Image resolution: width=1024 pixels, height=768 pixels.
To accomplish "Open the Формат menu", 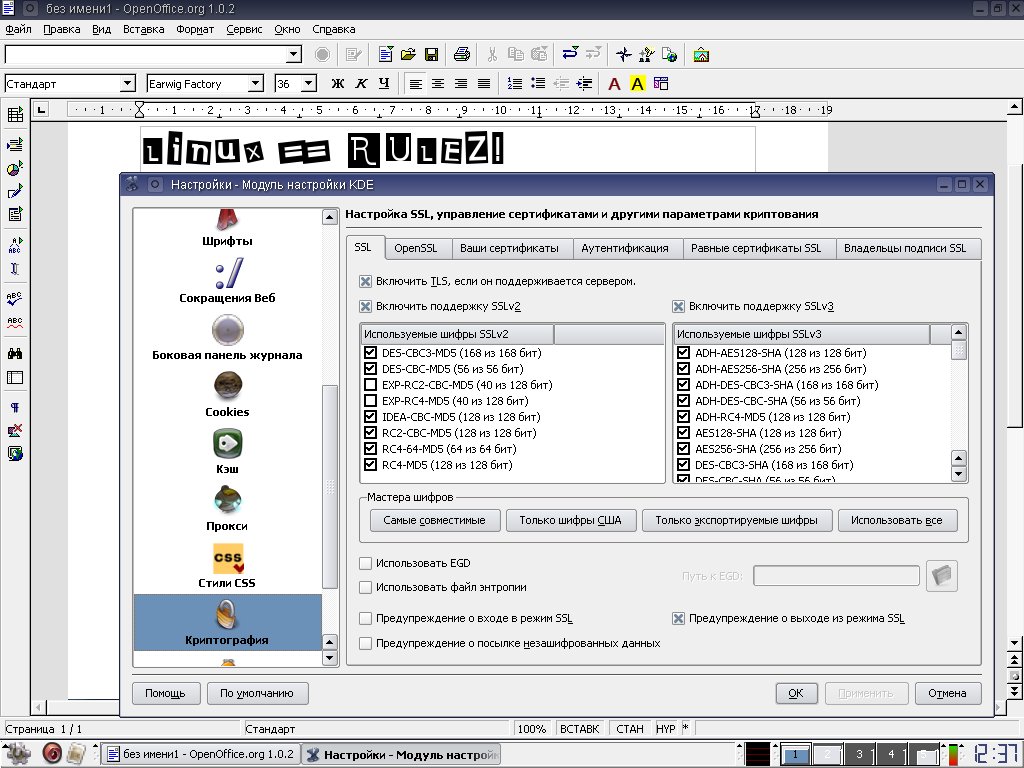I will [195, 29].
